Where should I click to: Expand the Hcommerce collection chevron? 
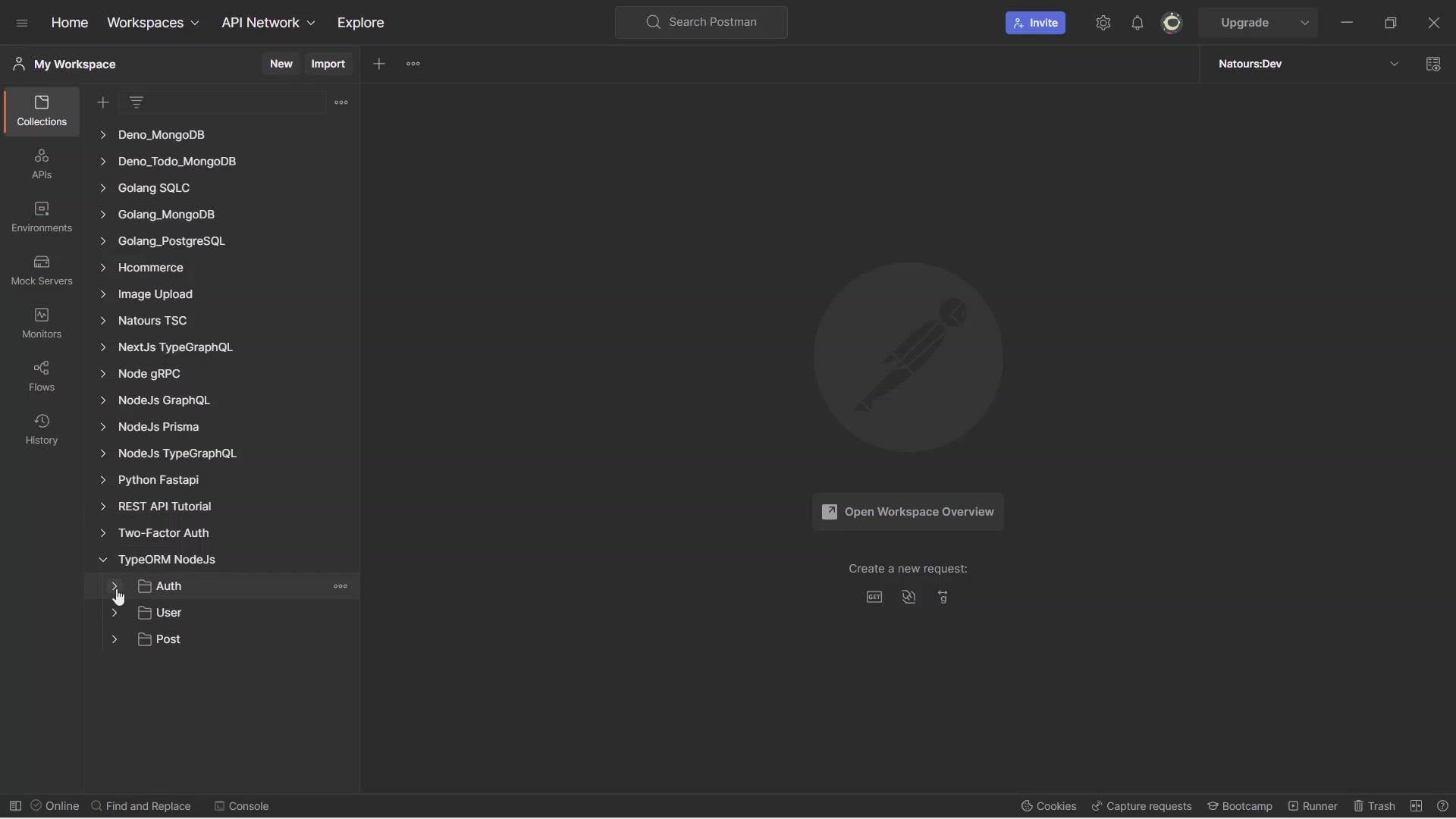[x=103, y=268]
